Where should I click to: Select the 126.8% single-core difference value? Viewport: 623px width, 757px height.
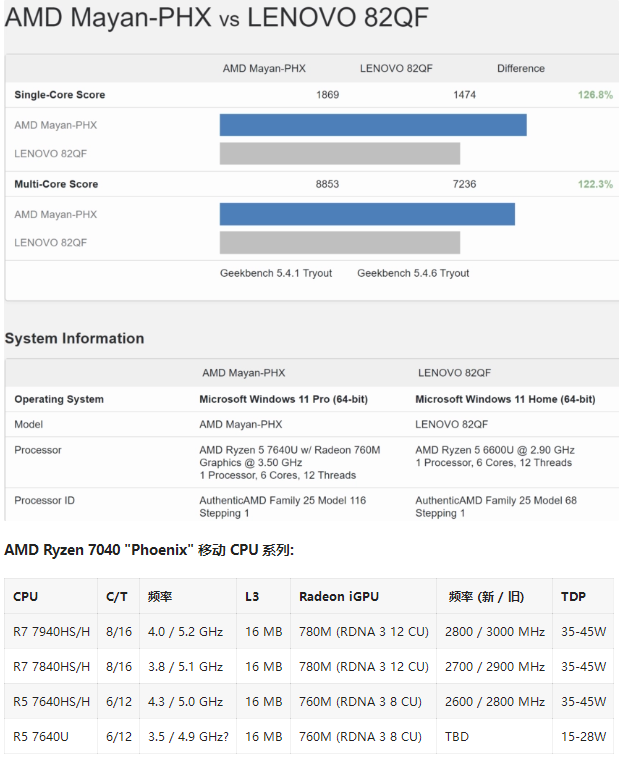point(594,95)
